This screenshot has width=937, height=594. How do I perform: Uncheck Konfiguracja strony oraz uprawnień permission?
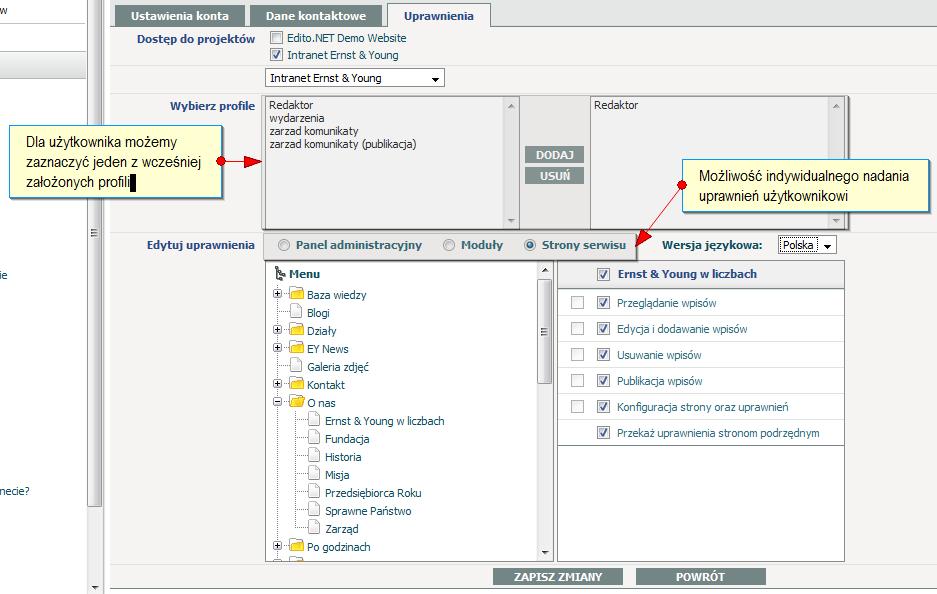(604, 407)
